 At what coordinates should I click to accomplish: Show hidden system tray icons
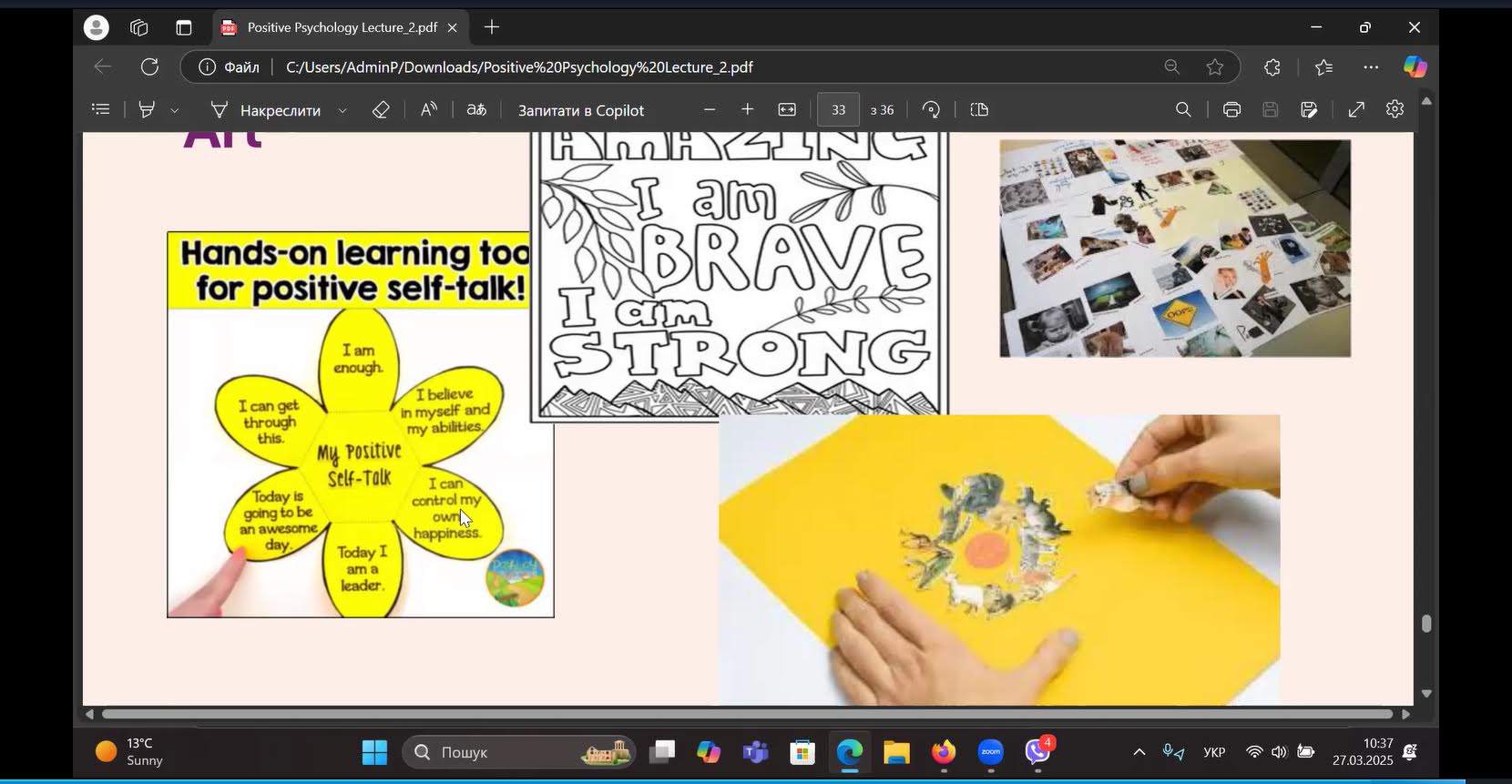[x=1139, y=752]
